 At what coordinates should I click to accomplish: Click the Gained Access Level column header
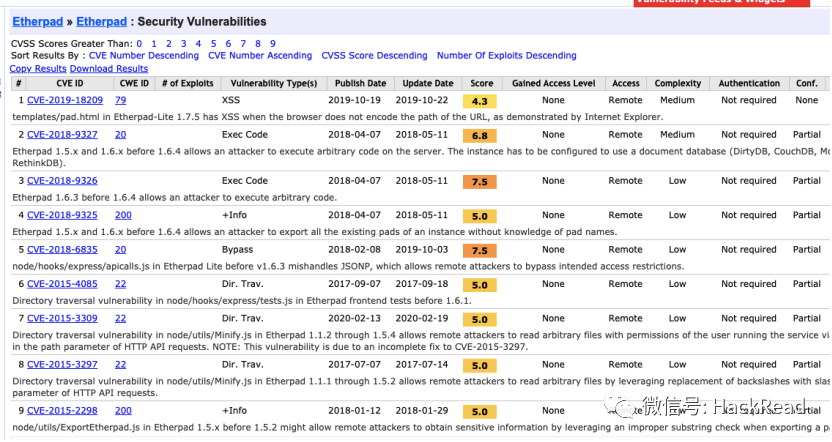pos(553,83)
